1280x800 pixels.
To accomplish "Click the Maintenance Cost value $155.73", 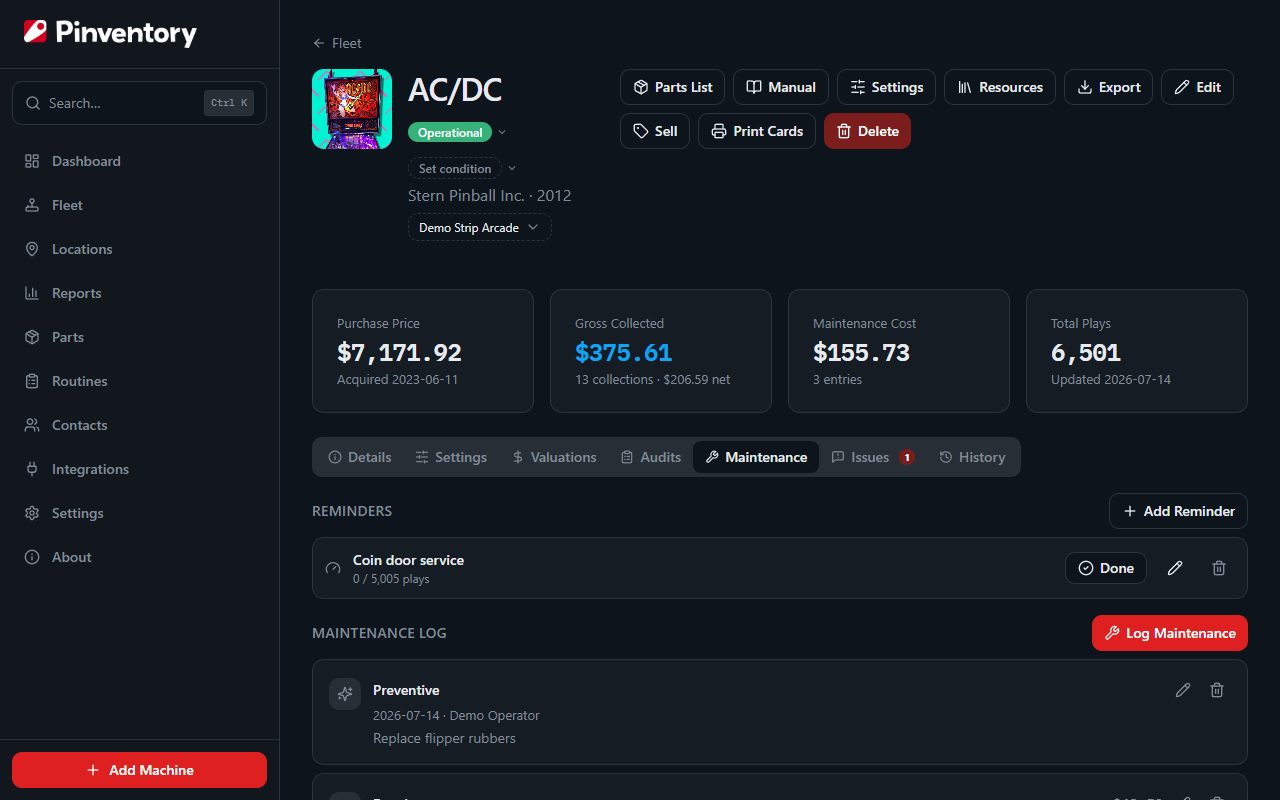I will click(x=861, y=353).
